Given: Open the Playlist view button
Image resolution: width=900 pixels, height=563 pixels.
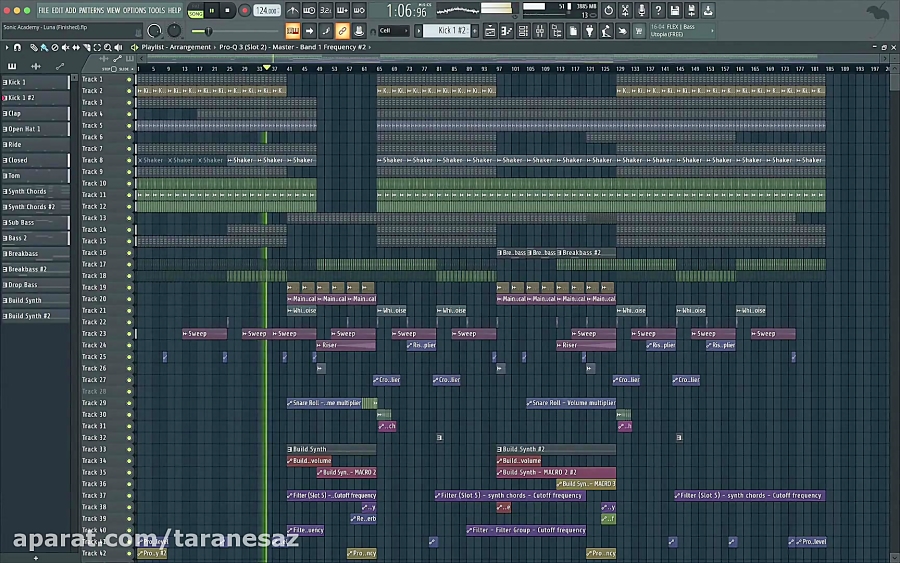Looking at the screenshot, I should click(490, 31).
